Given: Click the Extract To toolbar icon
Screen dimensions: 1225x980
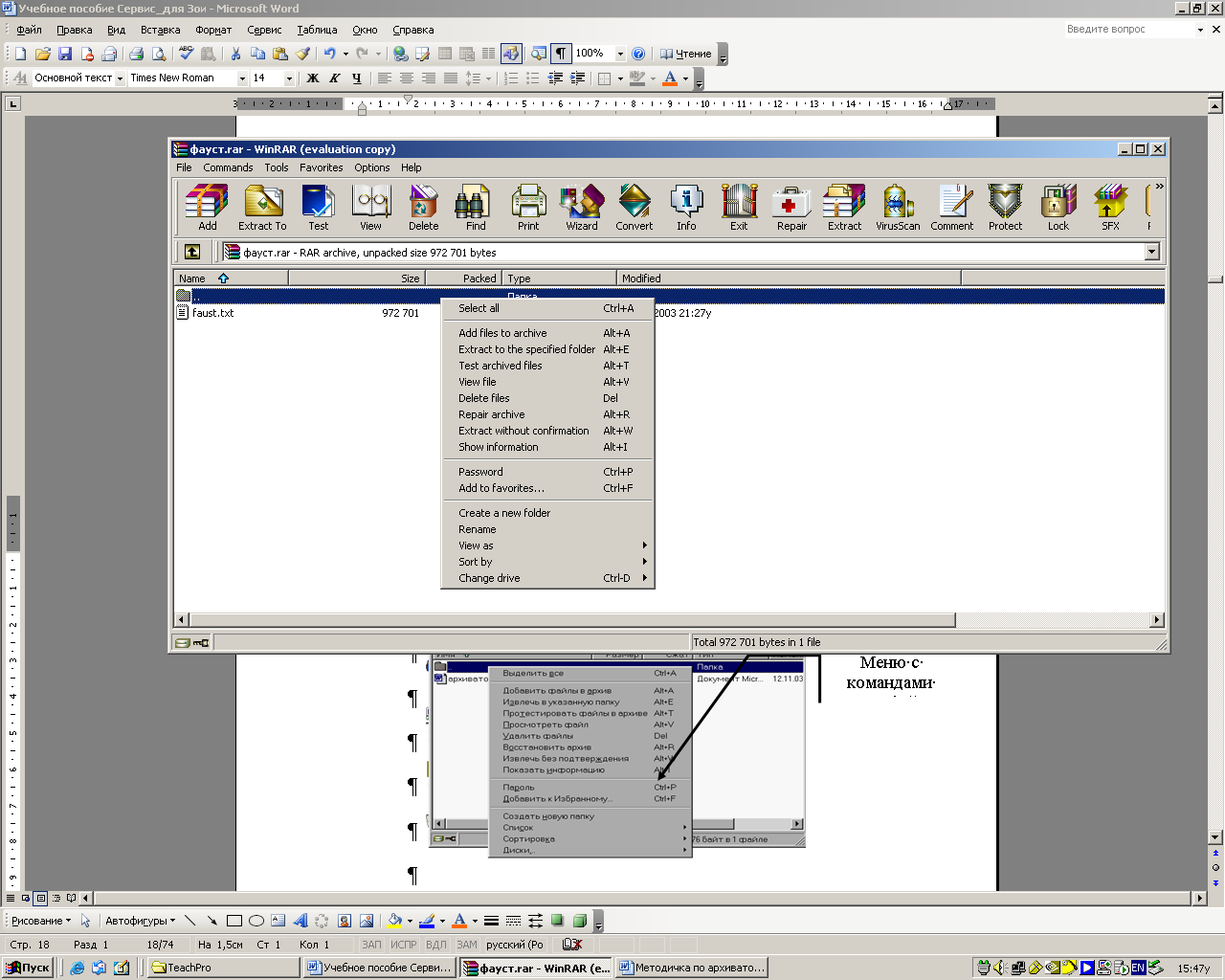Looking at the screenshot, I should point(262,208).
